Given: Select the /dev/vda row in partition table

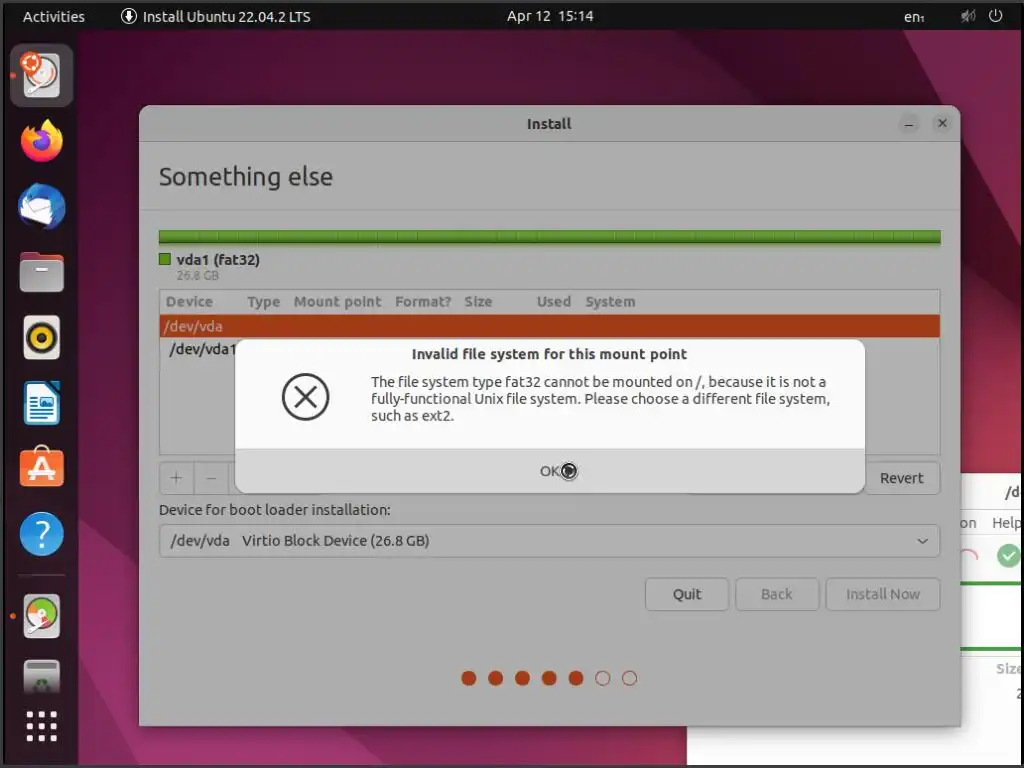Looking at the screenshot, I should pyautogui.click(x=549, y=326).
